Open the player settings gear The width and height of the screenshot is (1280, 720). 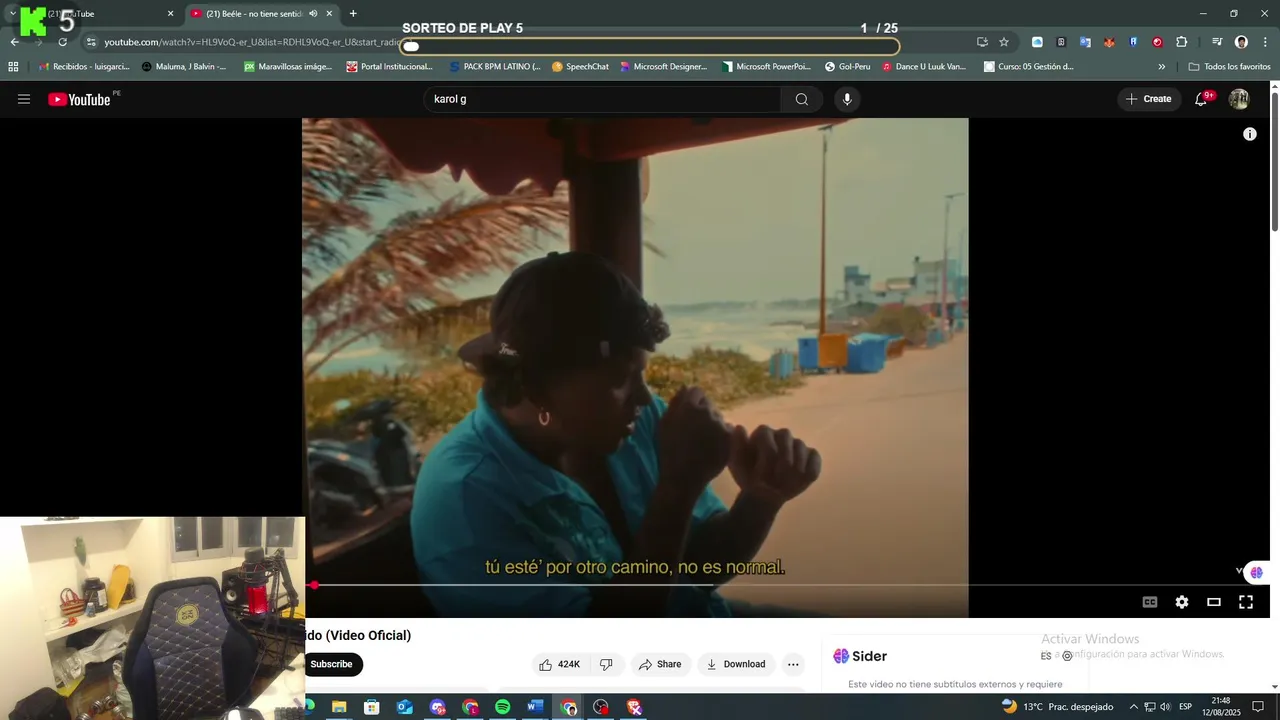pyautogui.click(x=1182, y=602)
